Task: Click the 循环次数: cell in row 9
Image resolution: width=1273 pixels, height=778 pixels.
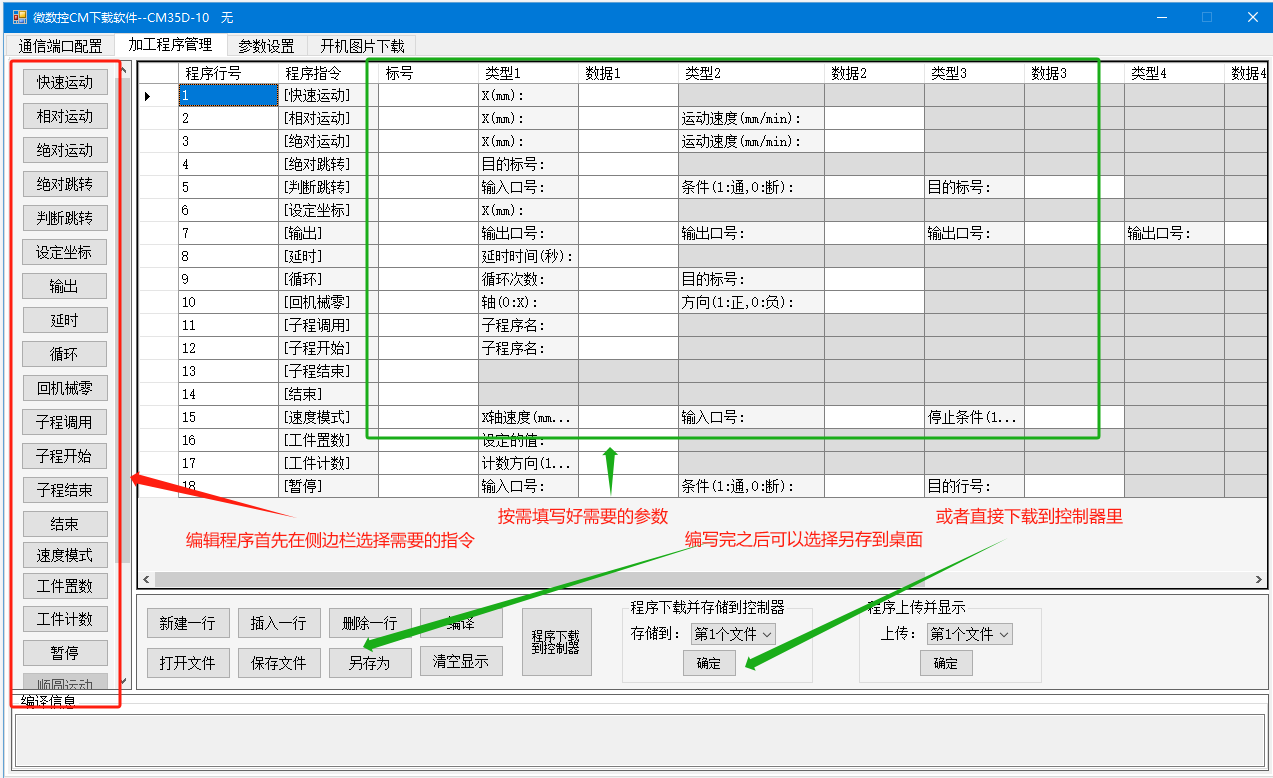Action: (529, 279)
